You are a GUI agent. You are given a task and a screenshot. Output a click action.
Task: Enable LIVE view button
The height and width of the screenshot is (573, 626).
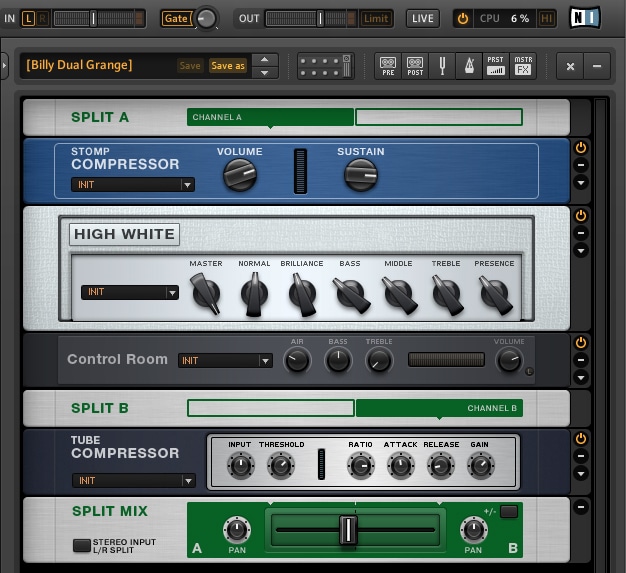pyautogui.click(x=423, y=18)
